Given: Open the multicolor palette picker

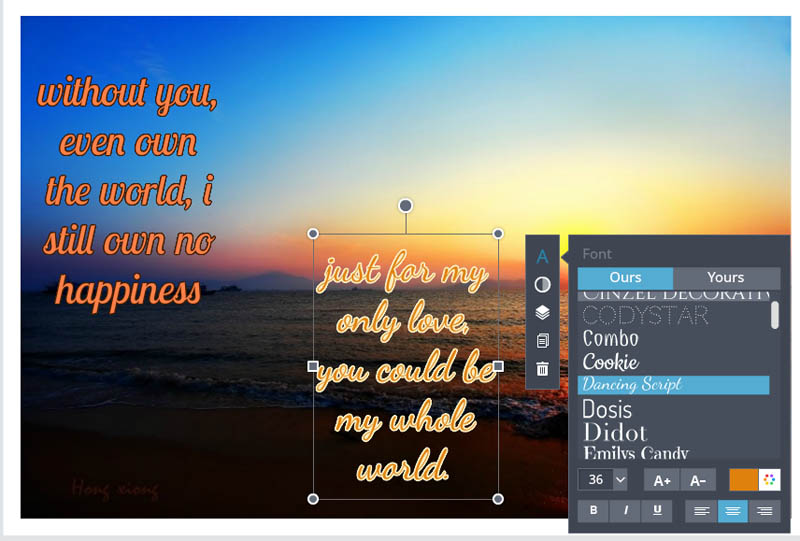Looking at the screenshot, I should (769, 480).
